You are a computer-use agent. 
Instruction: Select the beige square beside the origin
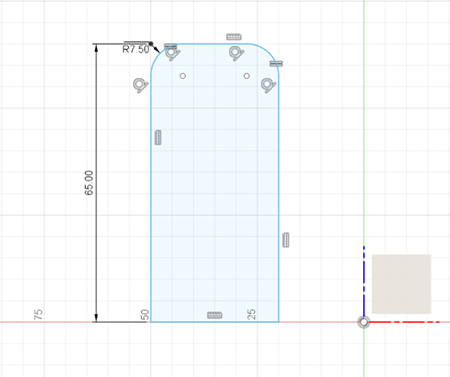pos(401,284)
